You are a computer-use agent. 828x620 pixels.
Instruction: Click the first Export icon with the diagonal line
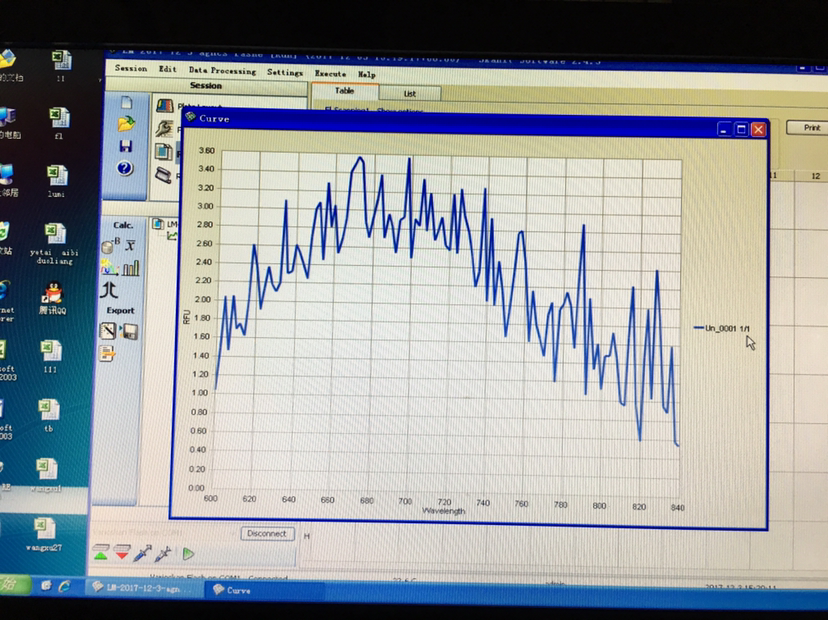point(108,331)
